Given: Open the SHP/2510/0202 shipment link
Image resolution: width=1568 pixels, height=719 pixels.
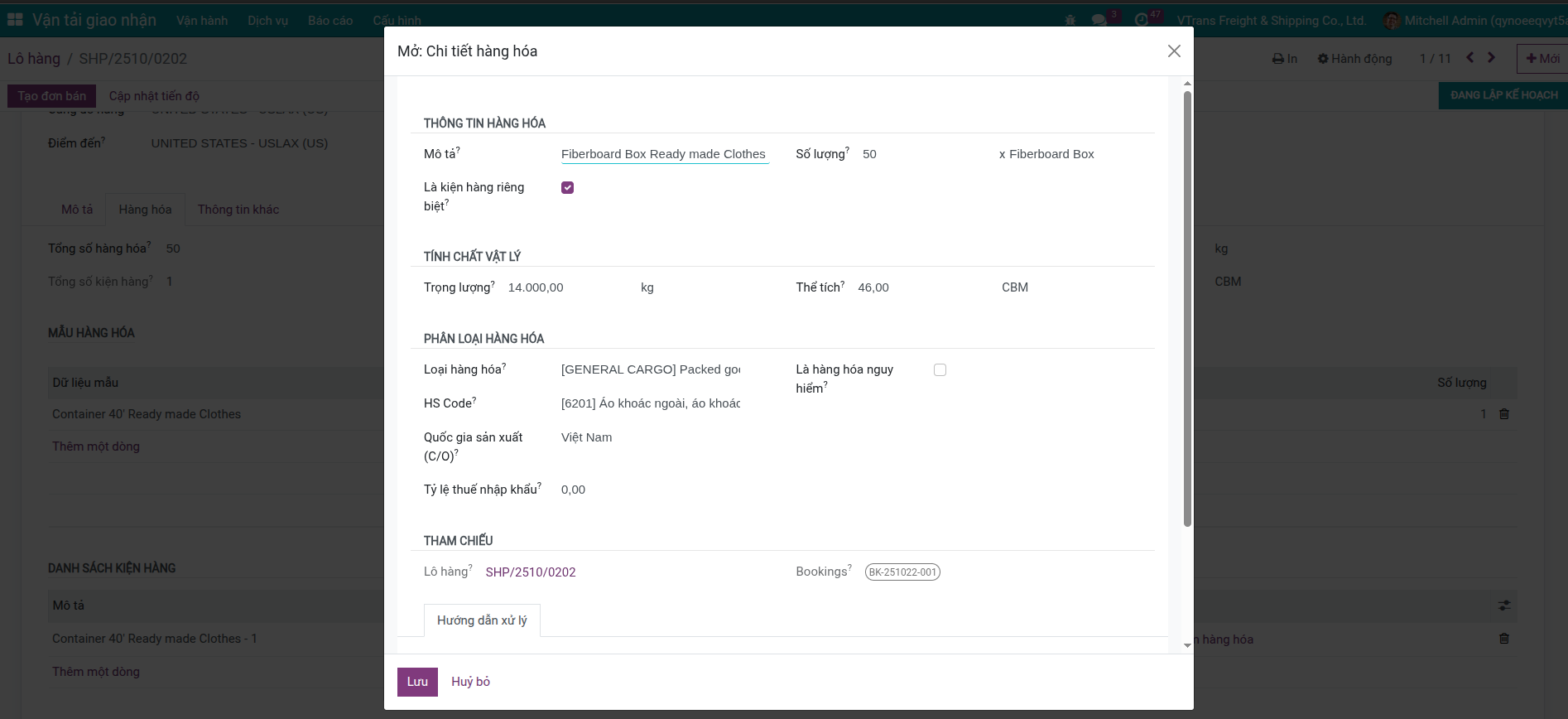Looking at the screenshot, I should [531, 572].
